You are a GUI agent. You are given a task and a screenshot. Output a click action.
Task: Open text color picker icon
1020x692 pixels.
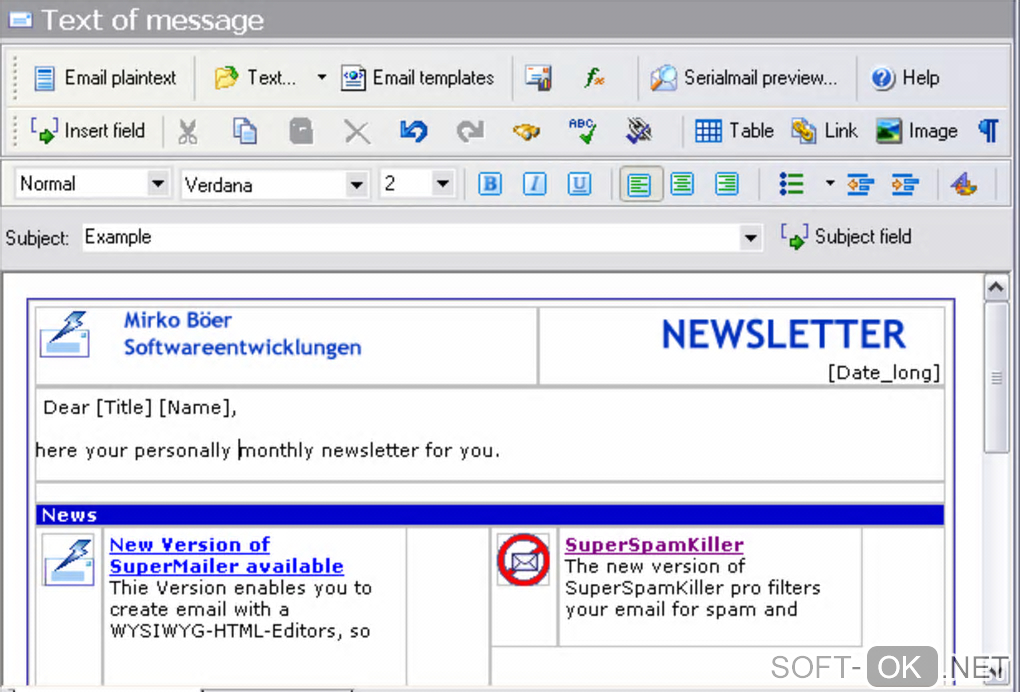(964, 185)
